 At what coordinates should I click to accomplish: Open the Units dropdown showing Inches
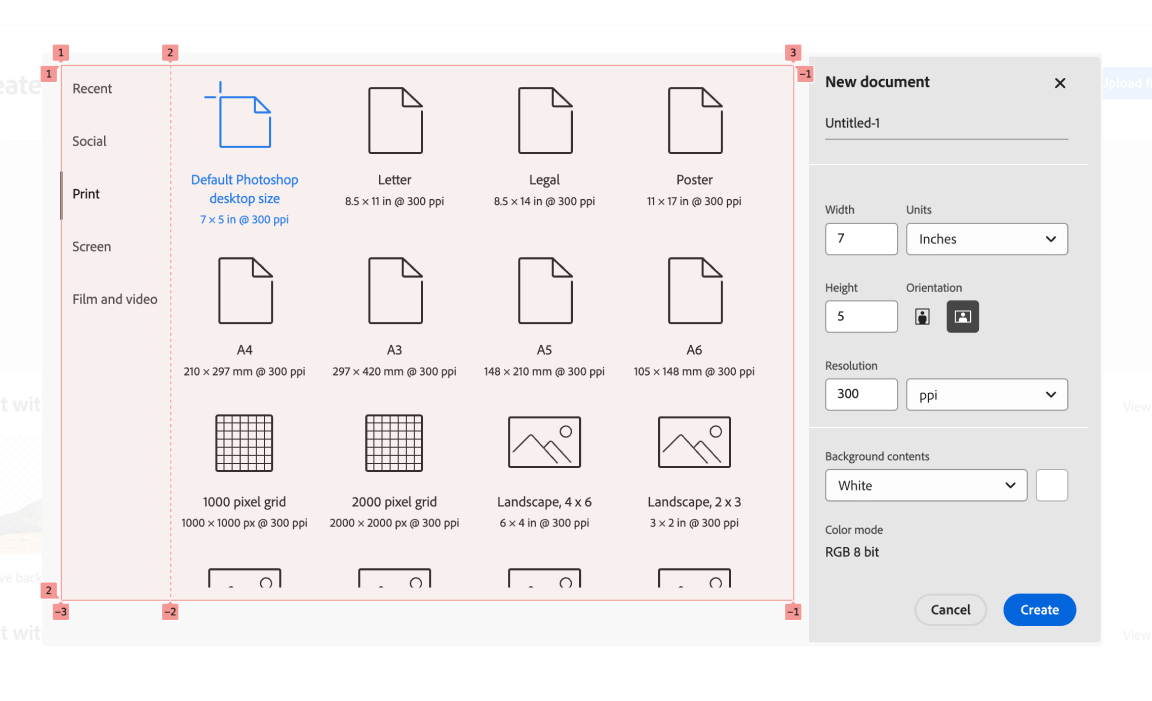(x=986, y=239)
